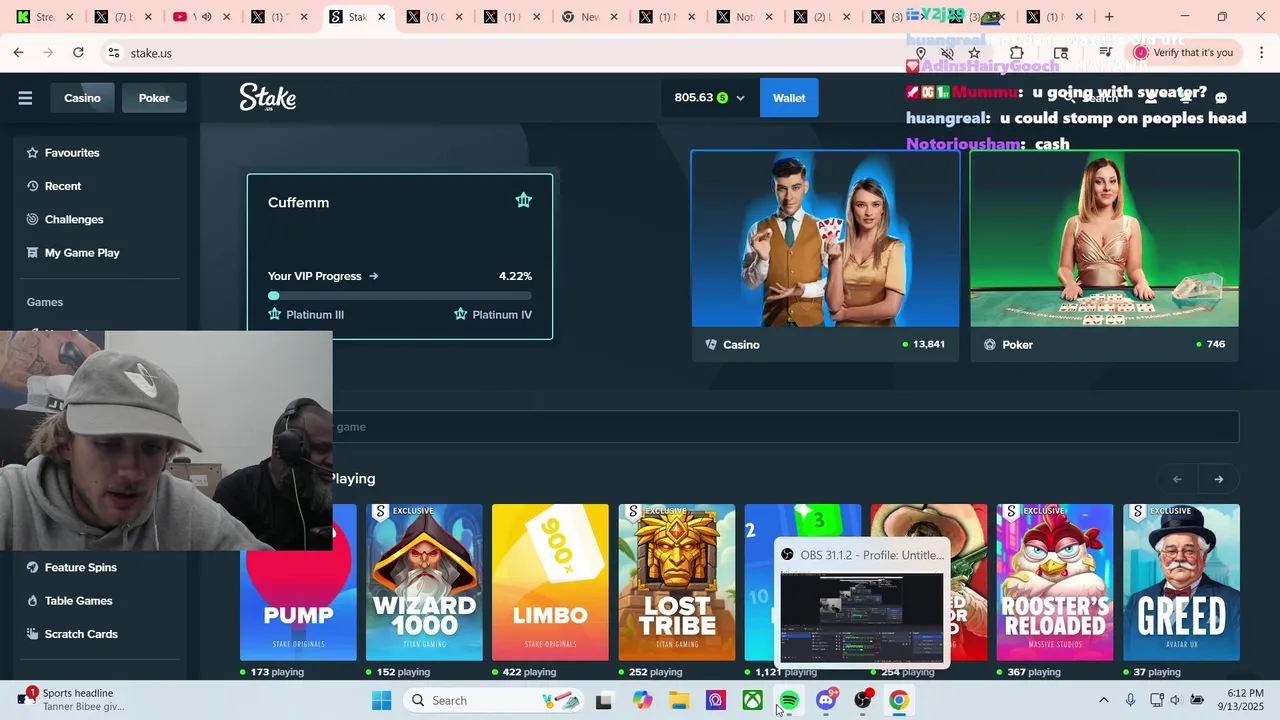Open the Poker banner card
Viewport: 1280px width, 720px height.
[x=1104, y=255]
